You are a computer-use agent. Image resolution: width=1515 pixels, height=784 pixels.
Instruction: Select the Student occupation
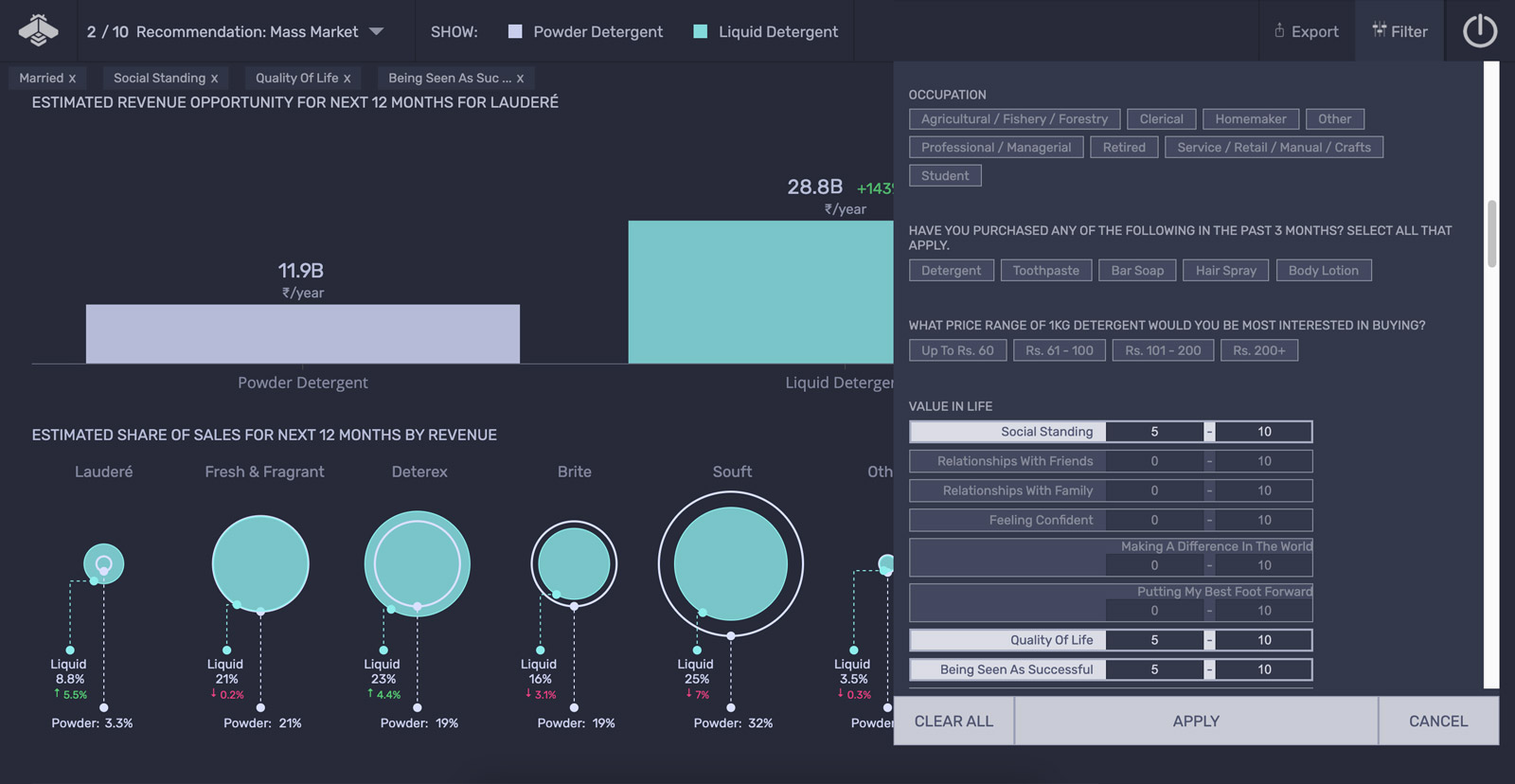pos(945,175)
